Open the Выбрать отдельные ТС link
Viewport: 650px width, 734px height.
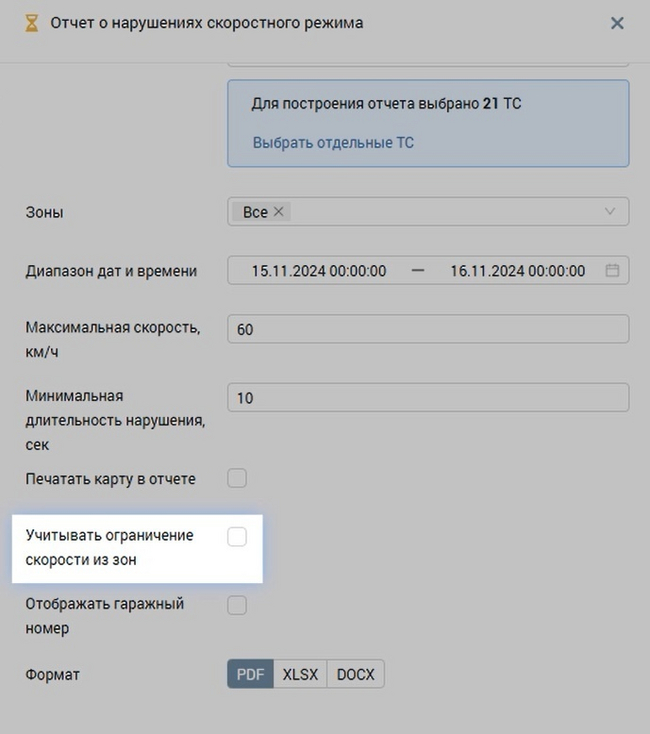tap(333, 143)
